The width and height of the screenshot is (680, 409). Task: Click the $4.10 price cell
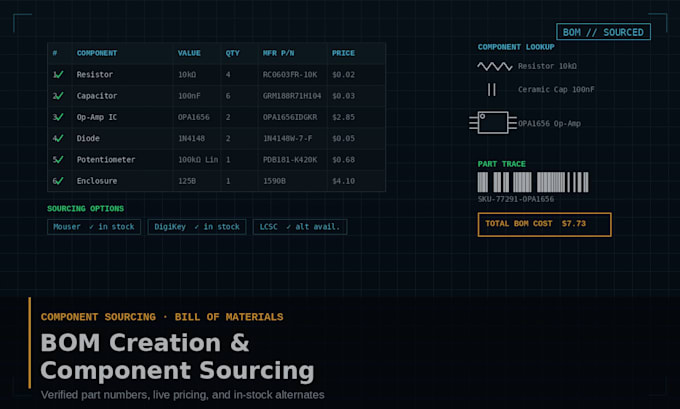pos(343,181)
